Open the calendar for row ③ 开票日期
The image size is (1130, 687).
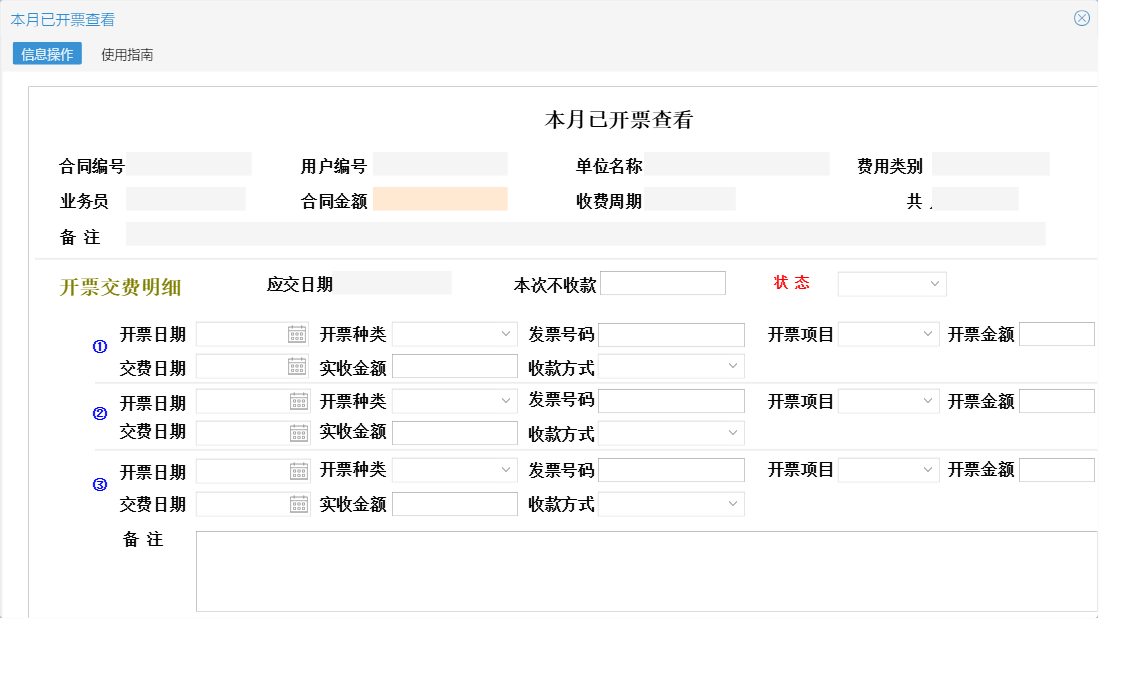[x=298, y=470]
